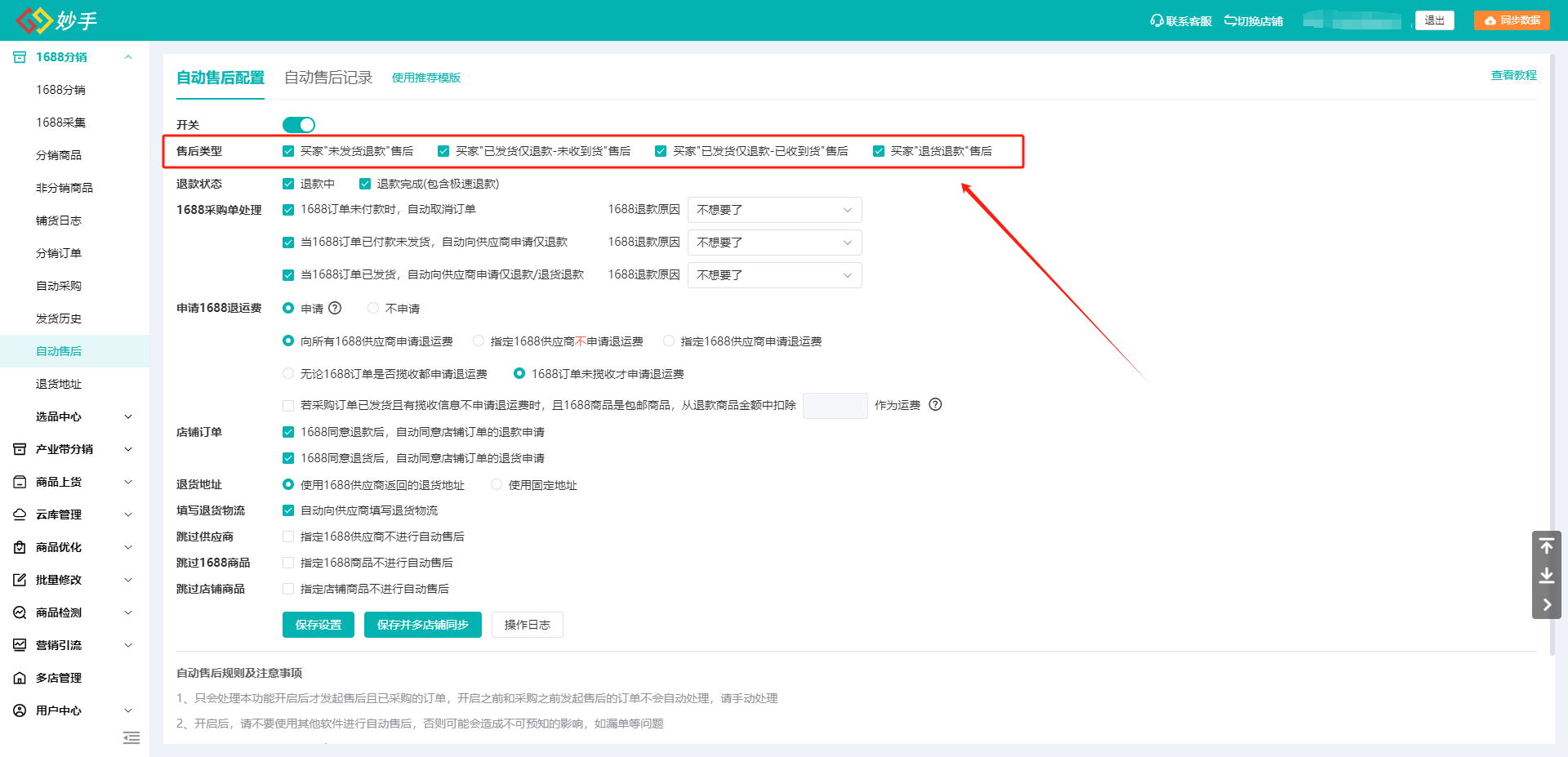1568x757 pixels.
Task: Click the help icon next to 申请
Action: 335,308
